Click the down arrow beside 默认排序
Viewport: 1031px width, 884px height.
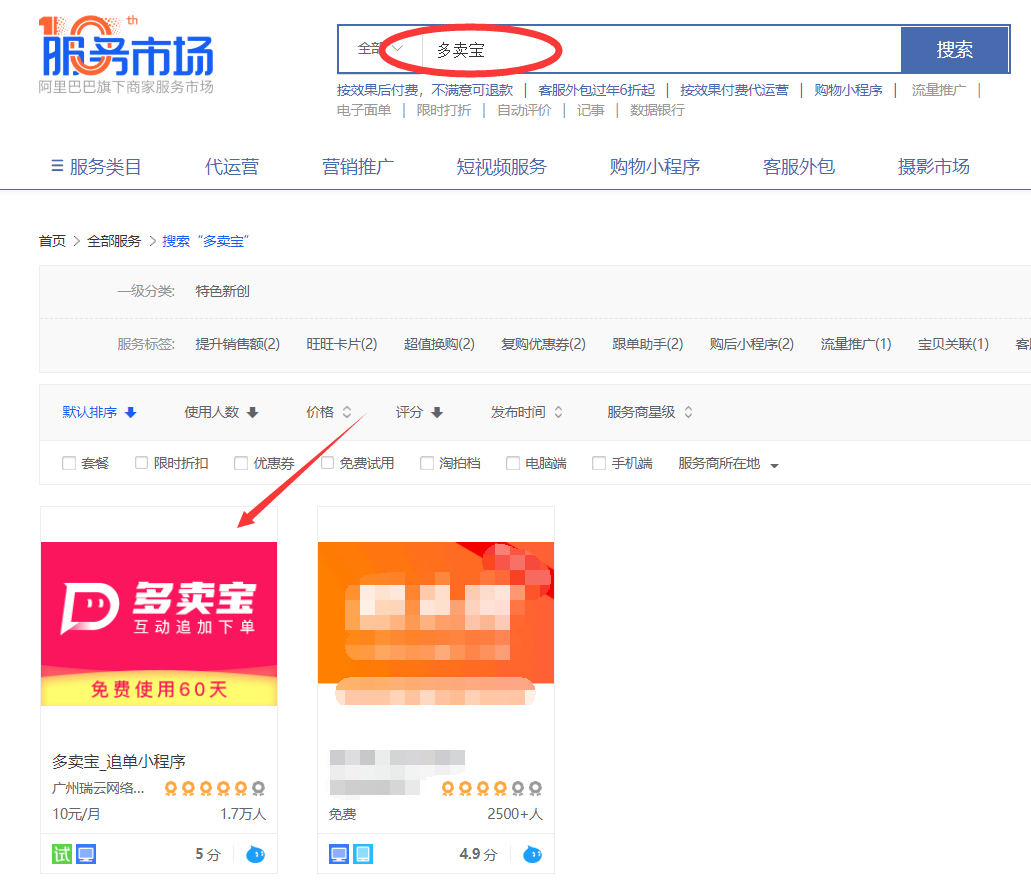[x=131, y=412]
